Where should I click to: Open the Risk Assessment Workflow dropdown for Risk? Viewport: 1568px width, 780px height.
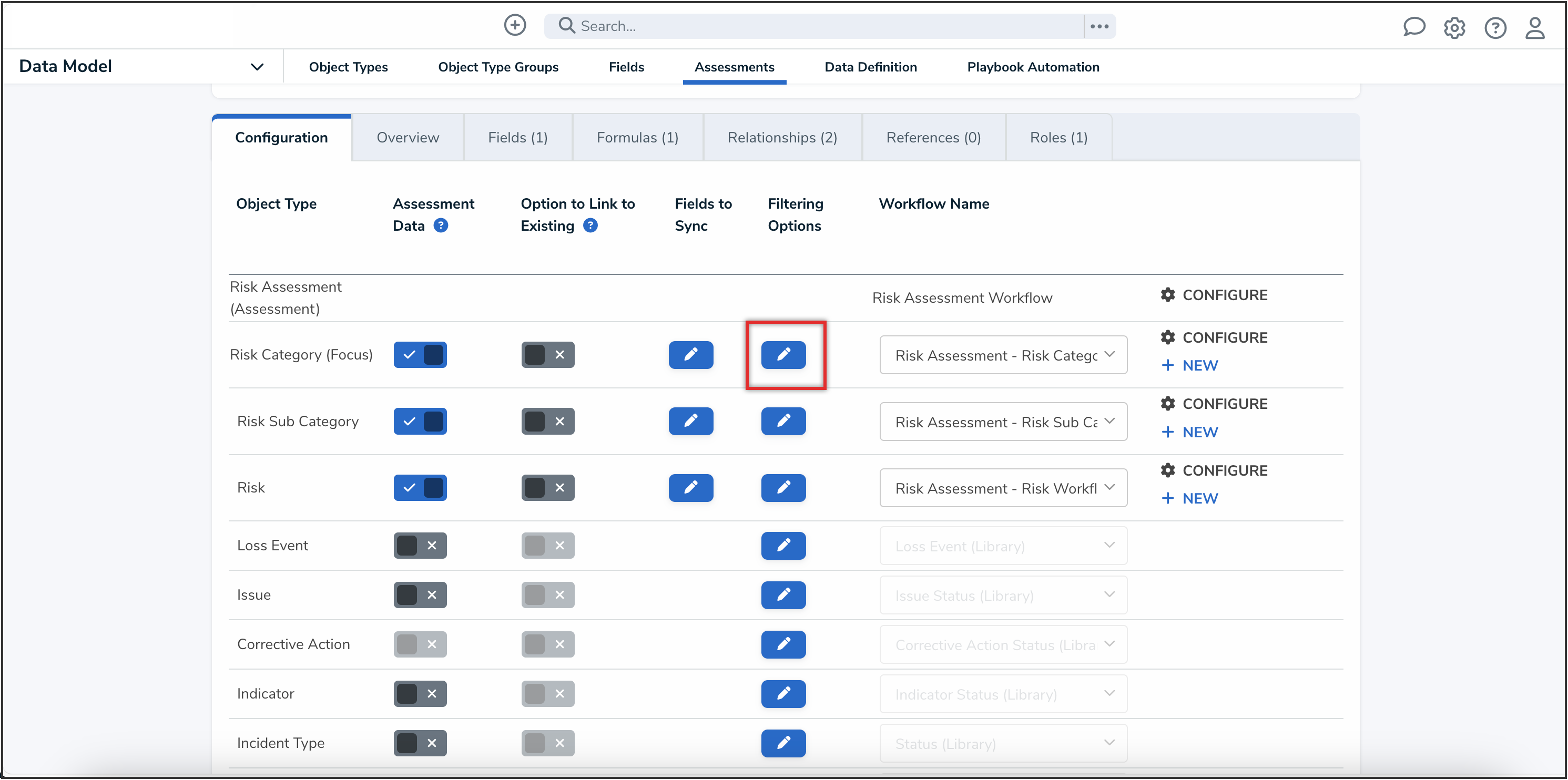[1003, 487]
